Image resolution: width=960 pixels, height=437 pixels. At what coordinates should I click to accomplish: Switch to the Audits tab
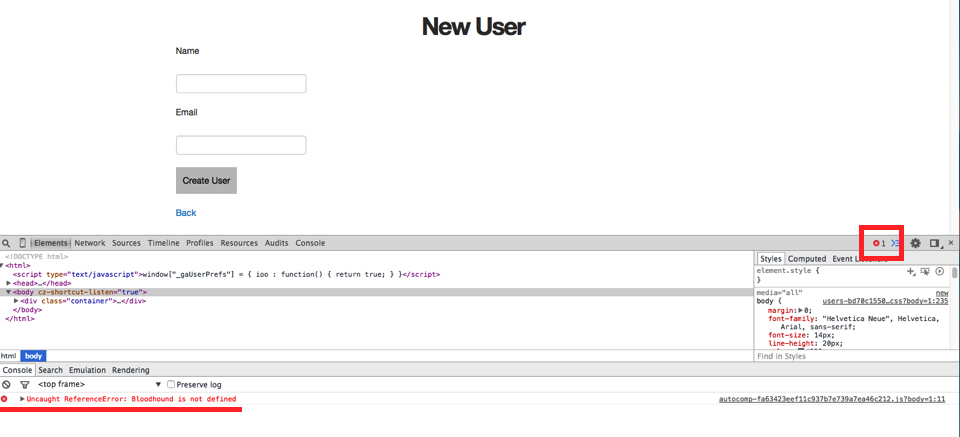[277, 243]
